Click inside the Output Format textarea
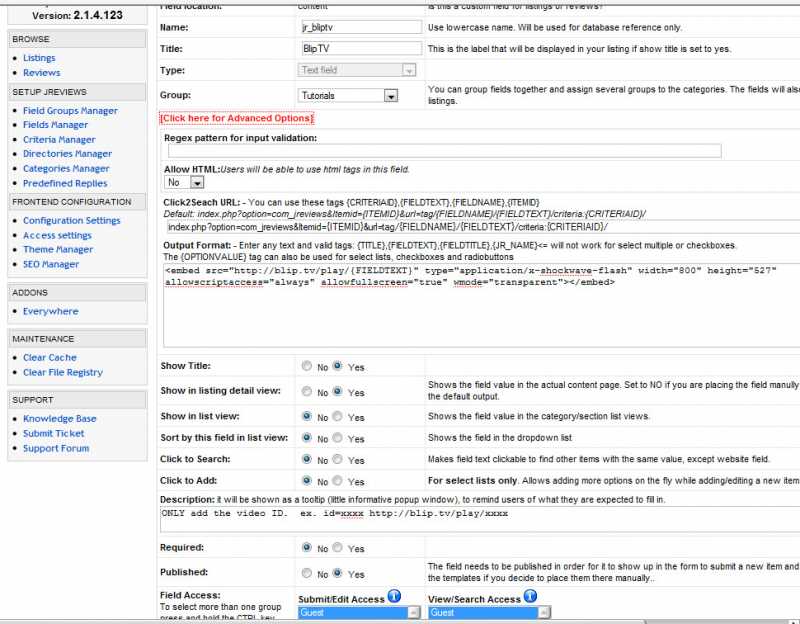This screenshot has width=800, height=624. click(482, 306)
